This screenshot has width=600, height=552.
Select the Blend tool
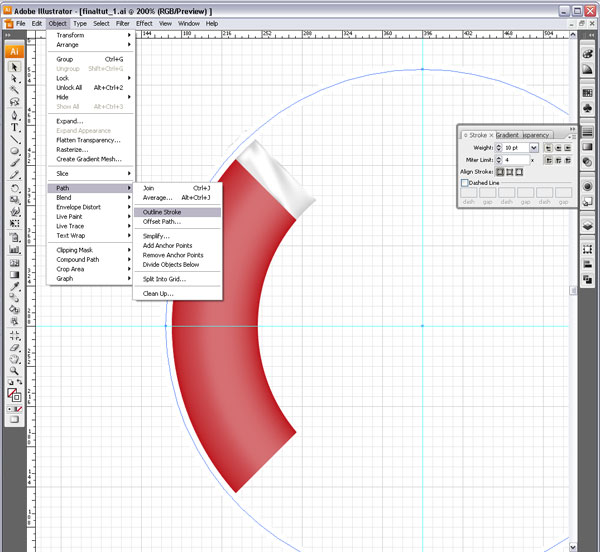(x=14, y=298)
